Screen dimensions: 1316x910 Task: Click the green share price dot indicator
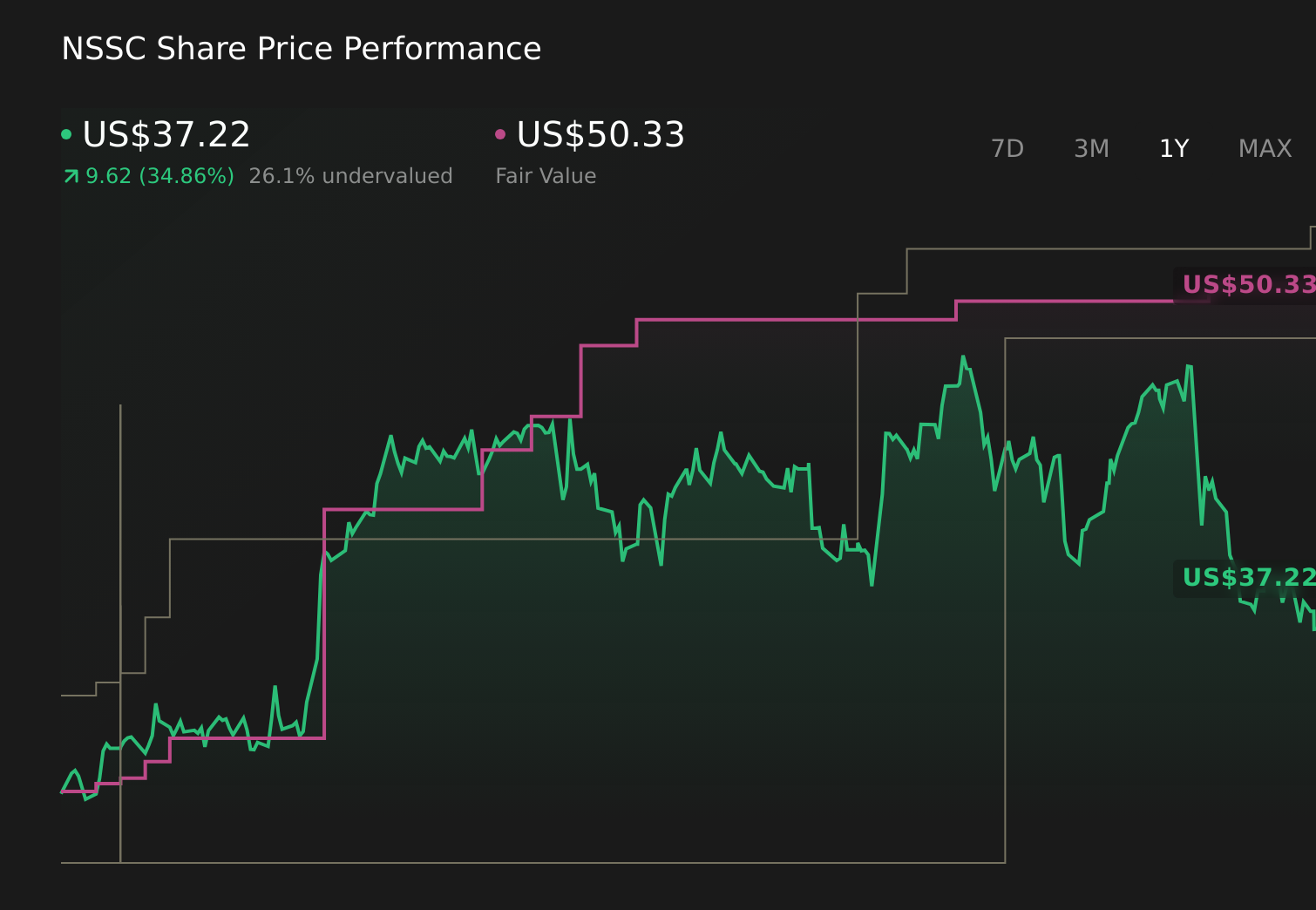pyautogui.click(x=66, y=134)
